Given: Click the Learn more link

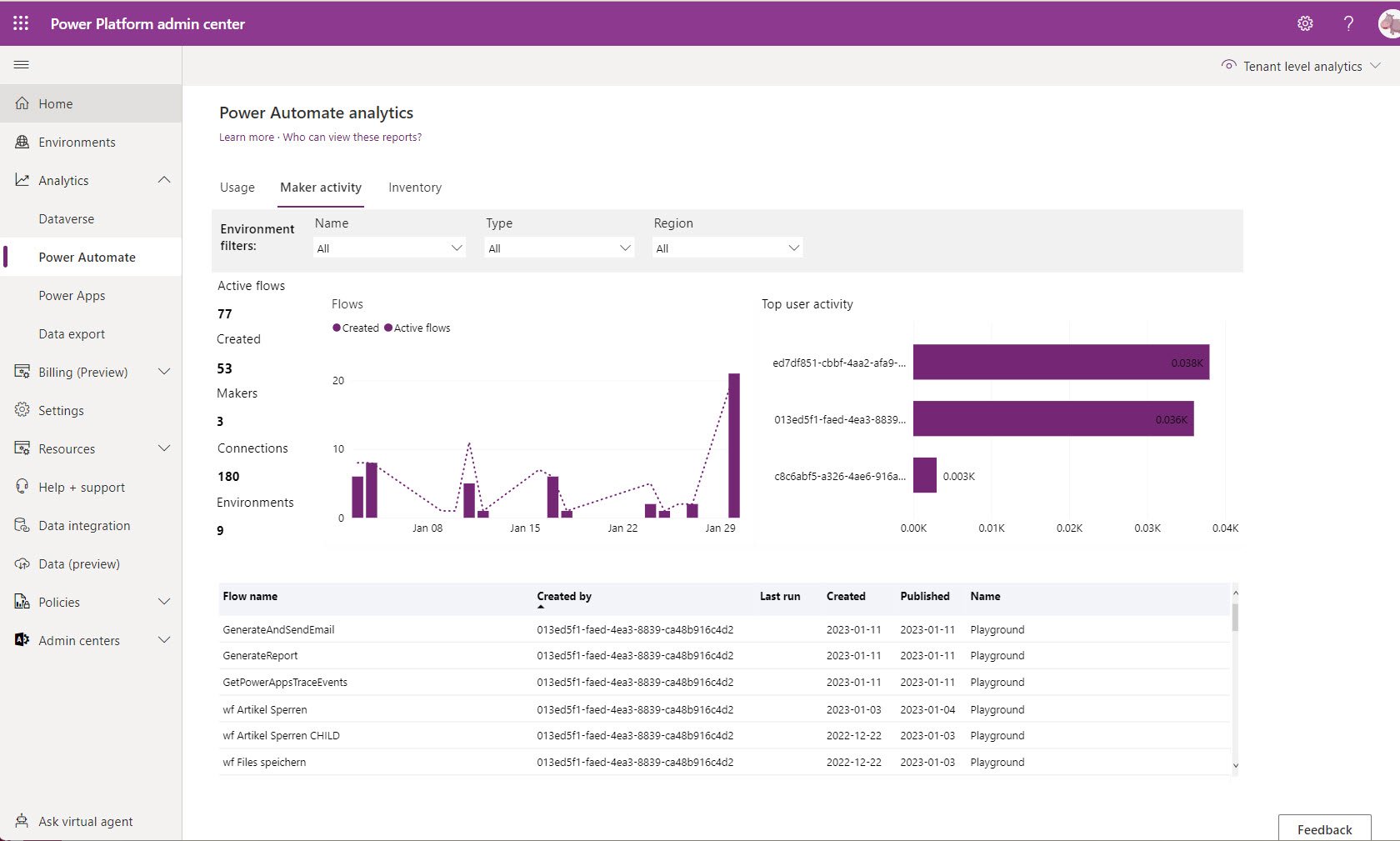Looking at the screenshot, I should pyautogui.click(x=247, y=138).
